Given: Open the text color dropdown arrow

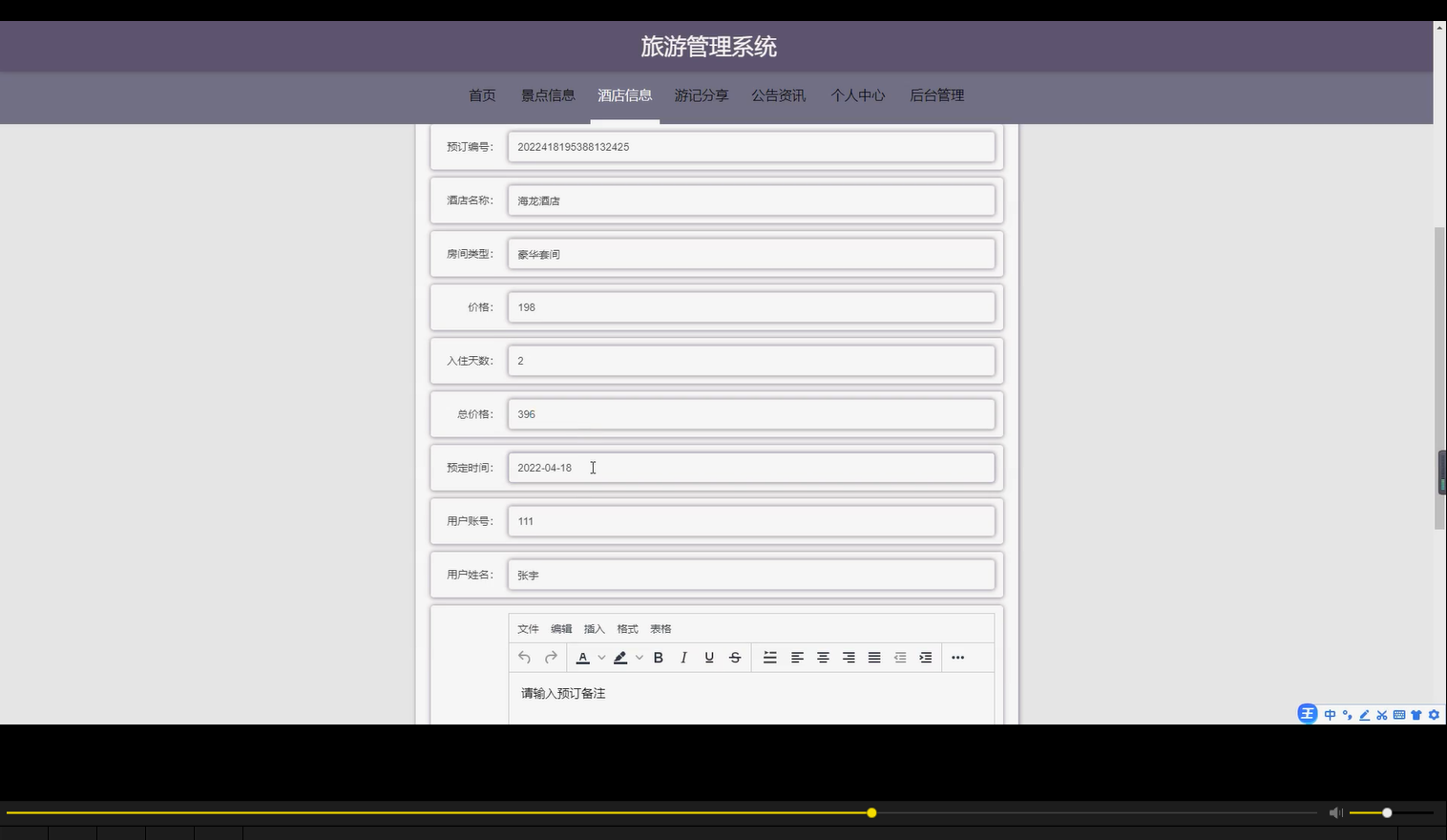Looking at the screenshot, I should pyautogui.click(x=602, y=658).
